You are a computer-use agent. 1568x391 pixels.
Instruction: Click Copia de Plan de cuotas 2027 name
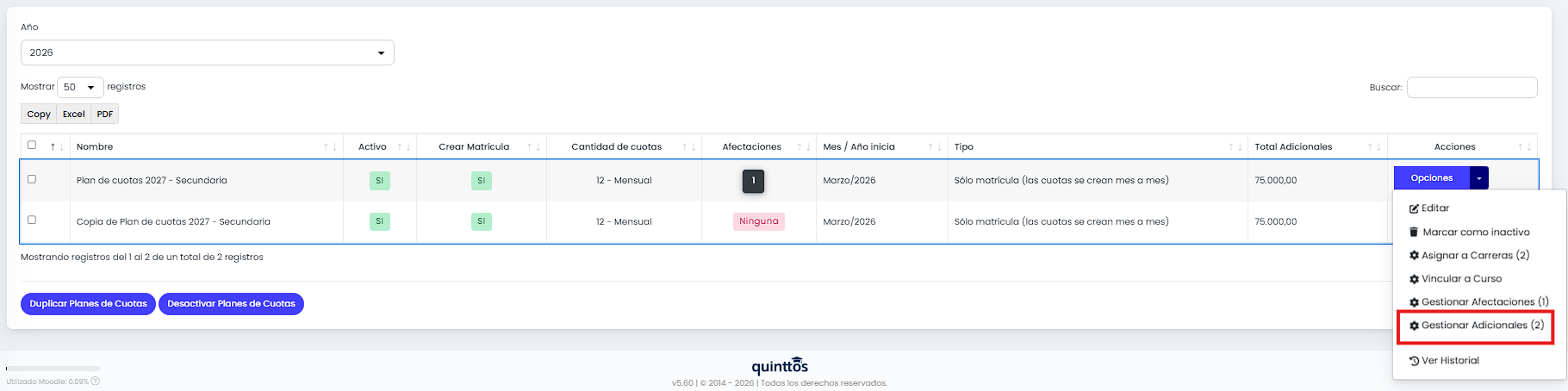point(173,222)
